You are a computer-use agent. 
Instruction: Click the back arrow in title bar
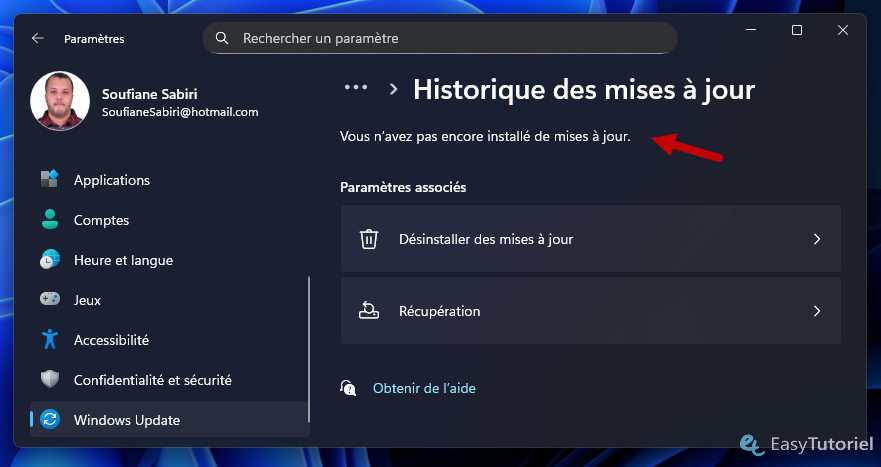(38, 39)
